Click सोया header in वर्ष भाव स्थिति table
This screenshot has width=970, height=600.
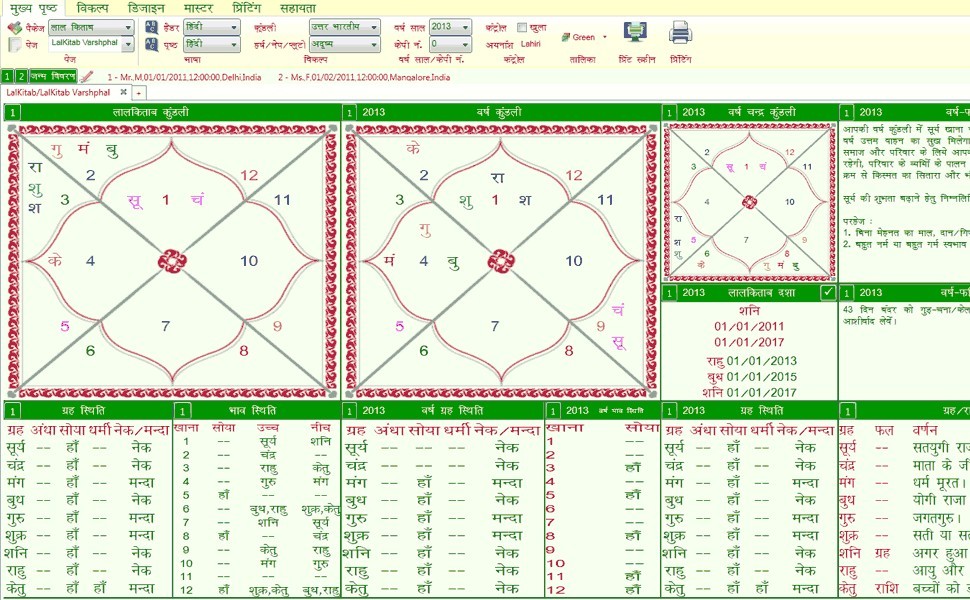(x=643, y=427)
